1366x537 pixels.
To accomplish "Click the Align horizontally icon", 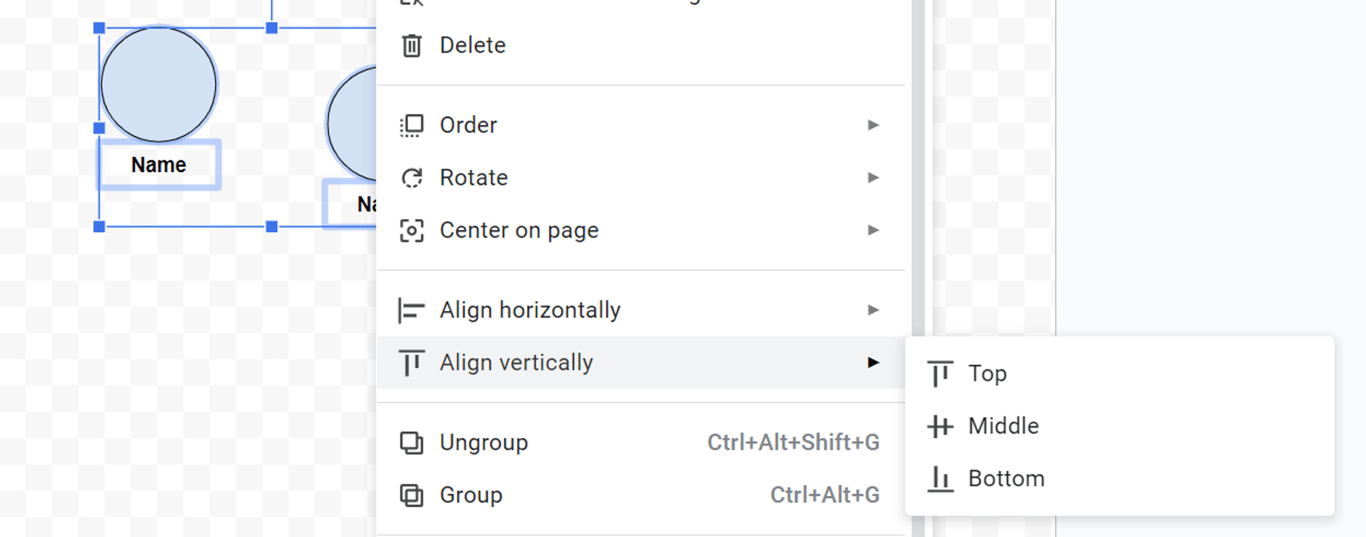I will point(411,310).
